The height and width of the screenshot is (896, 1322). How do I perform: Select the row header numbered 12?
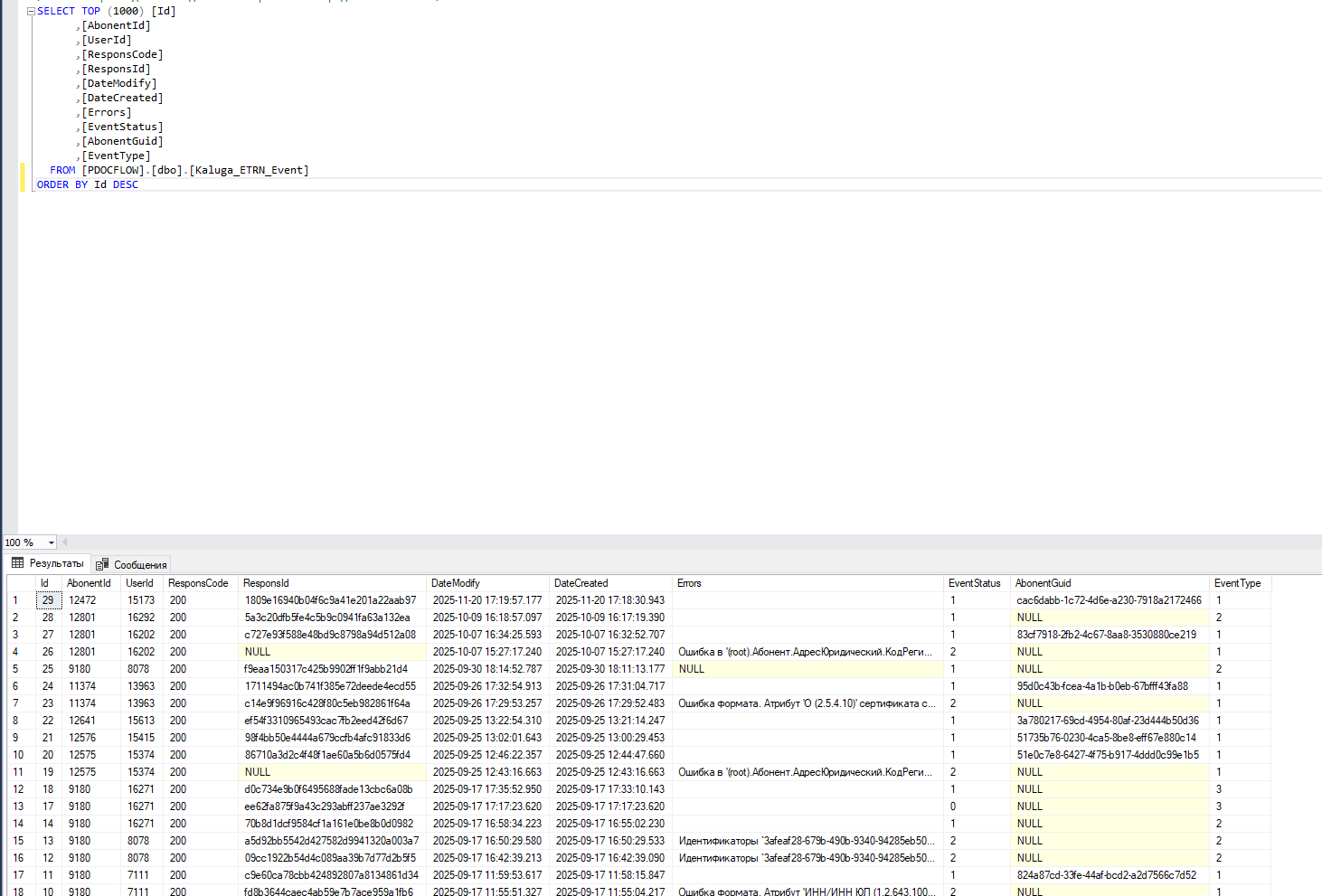point(20,789)
